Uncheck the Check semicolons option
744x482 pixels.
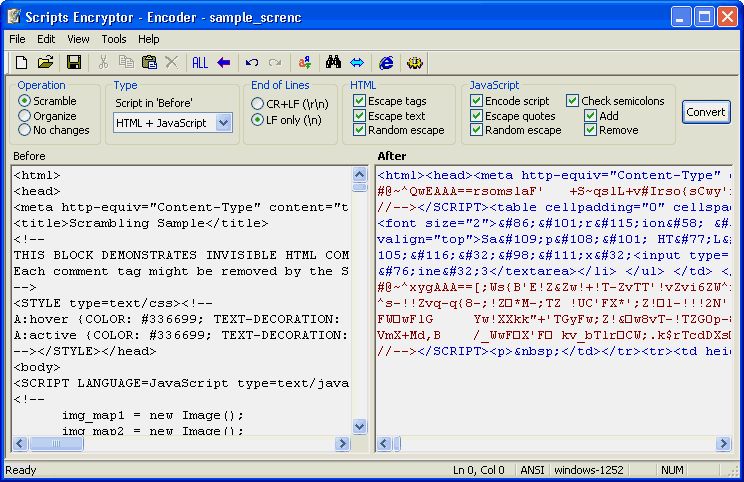572,101
